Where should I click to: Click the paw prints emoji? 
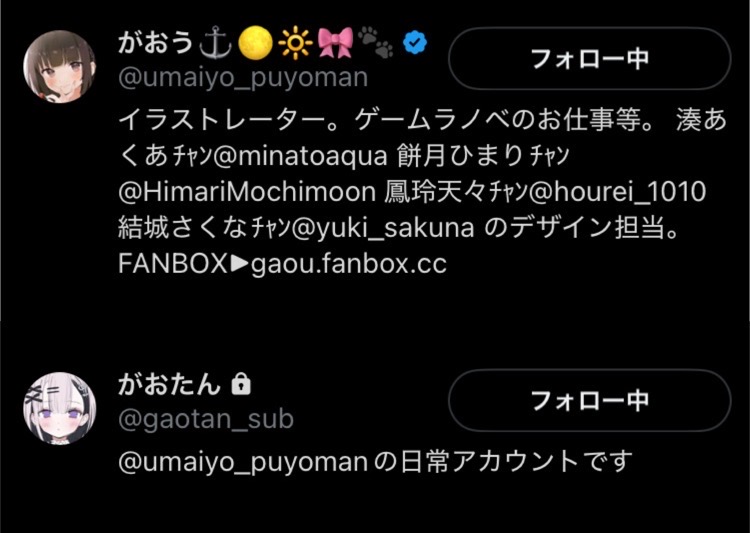(376, 42)
